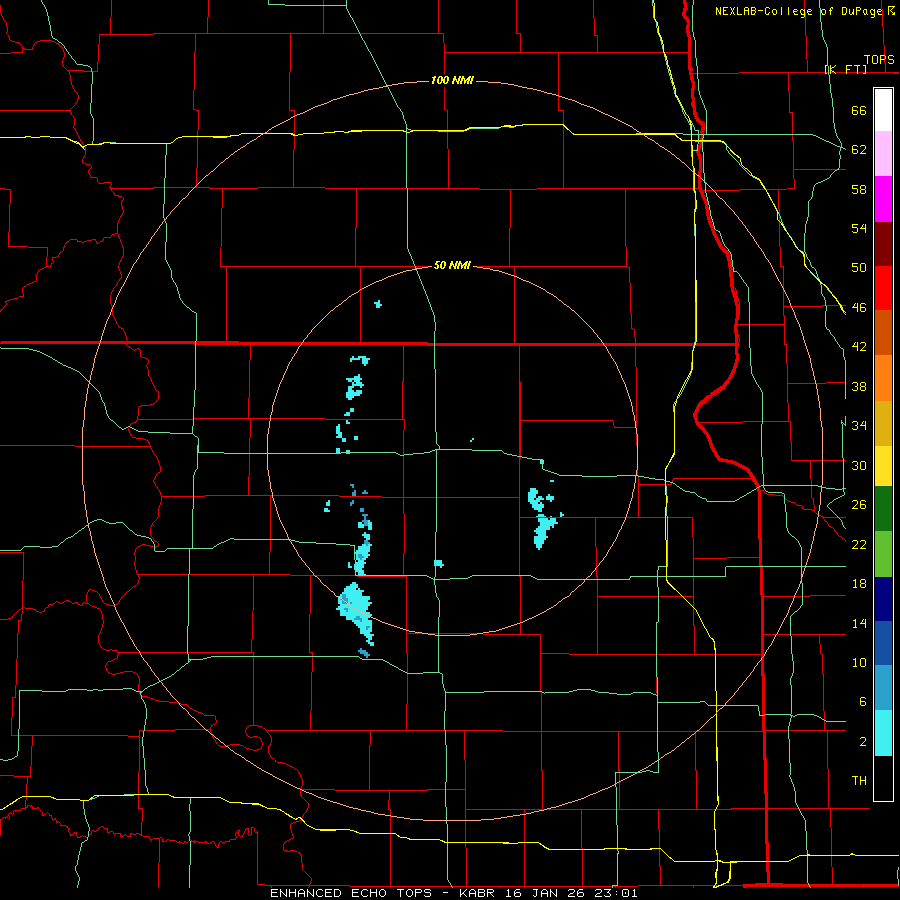Click the '38' legend value
The image size is (900, 900).
click(859, 386)
